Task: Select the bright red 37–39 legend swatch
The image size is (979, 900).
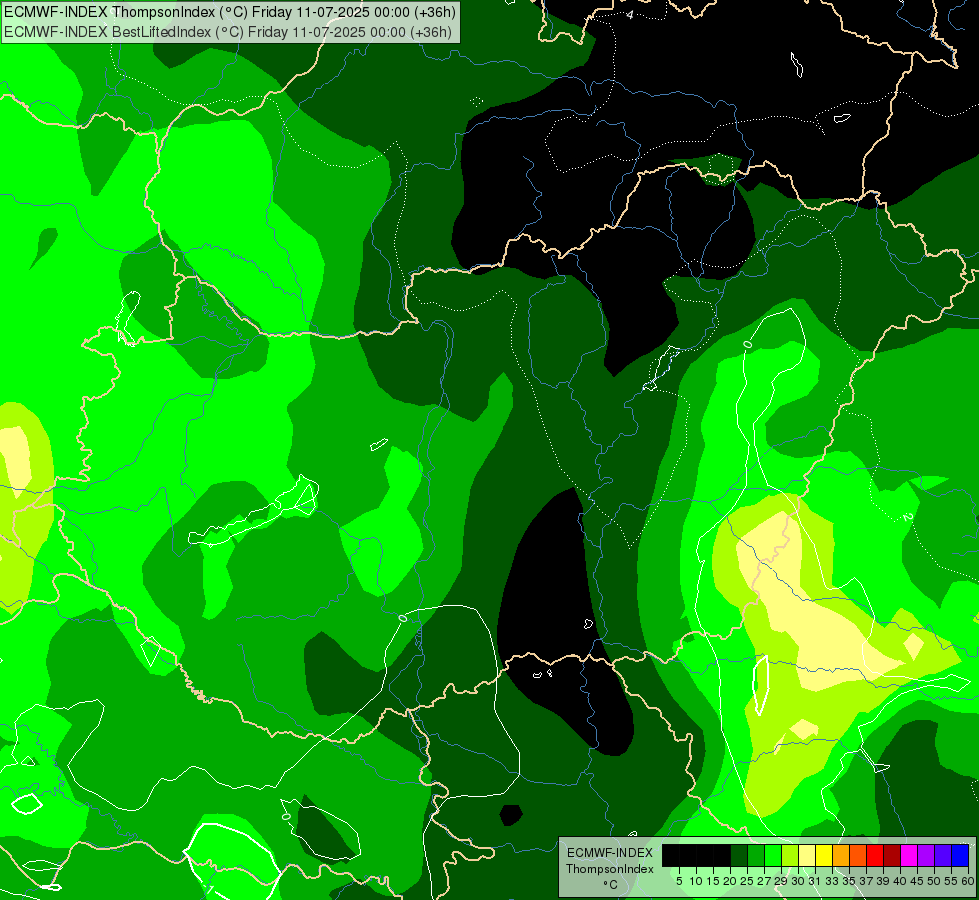Action: pos(875,855)
